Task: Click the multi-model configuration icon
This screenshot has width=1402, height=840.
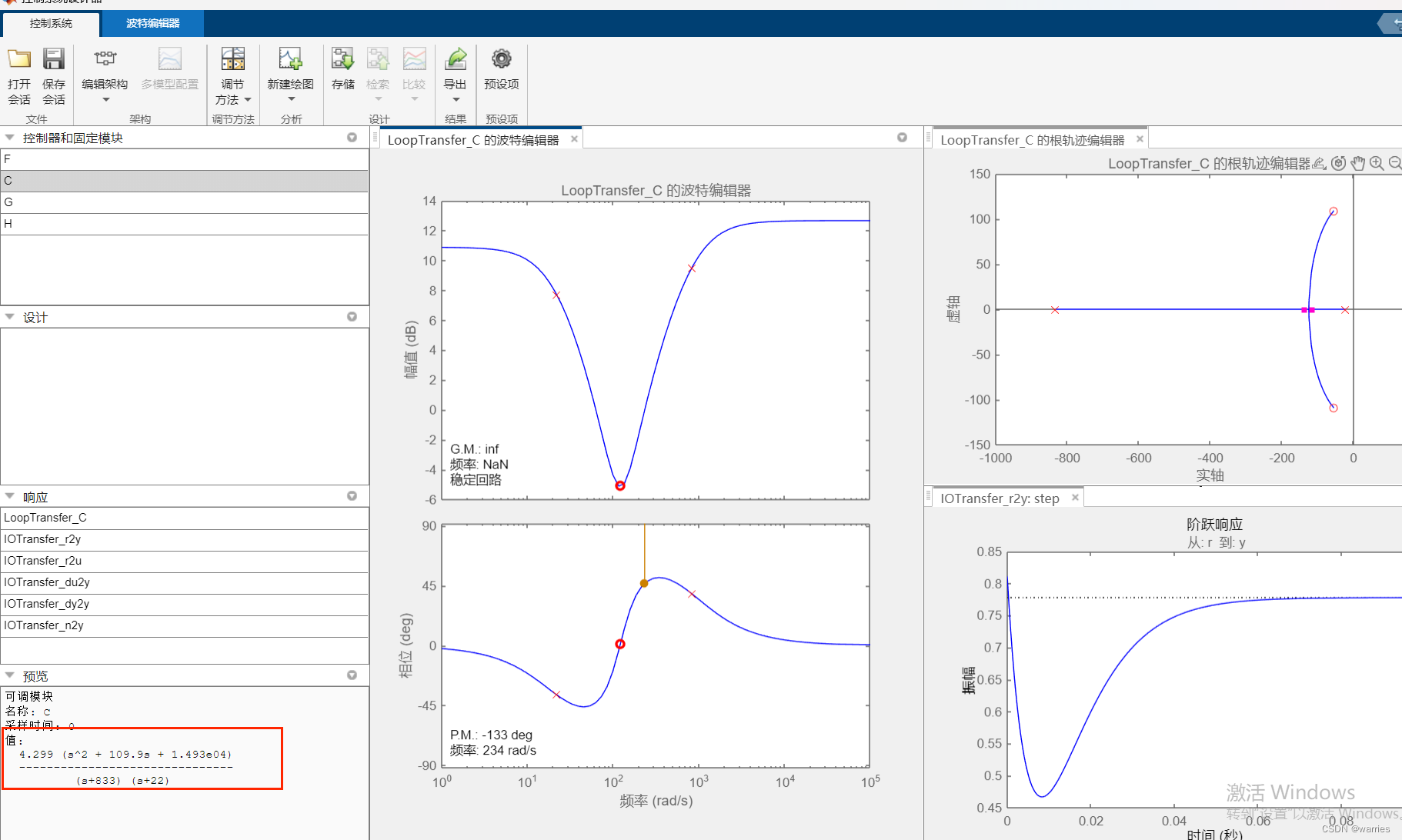Action: pyautogui.click(x=170, y=59)
